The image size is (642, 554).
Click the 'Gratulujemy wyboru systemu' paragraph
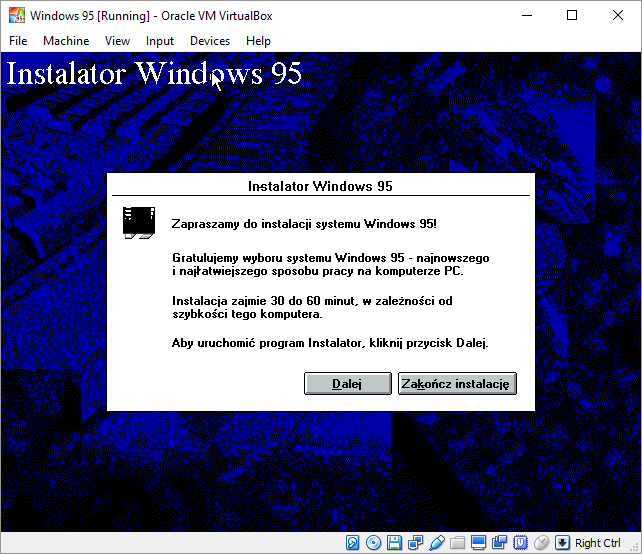331,265
